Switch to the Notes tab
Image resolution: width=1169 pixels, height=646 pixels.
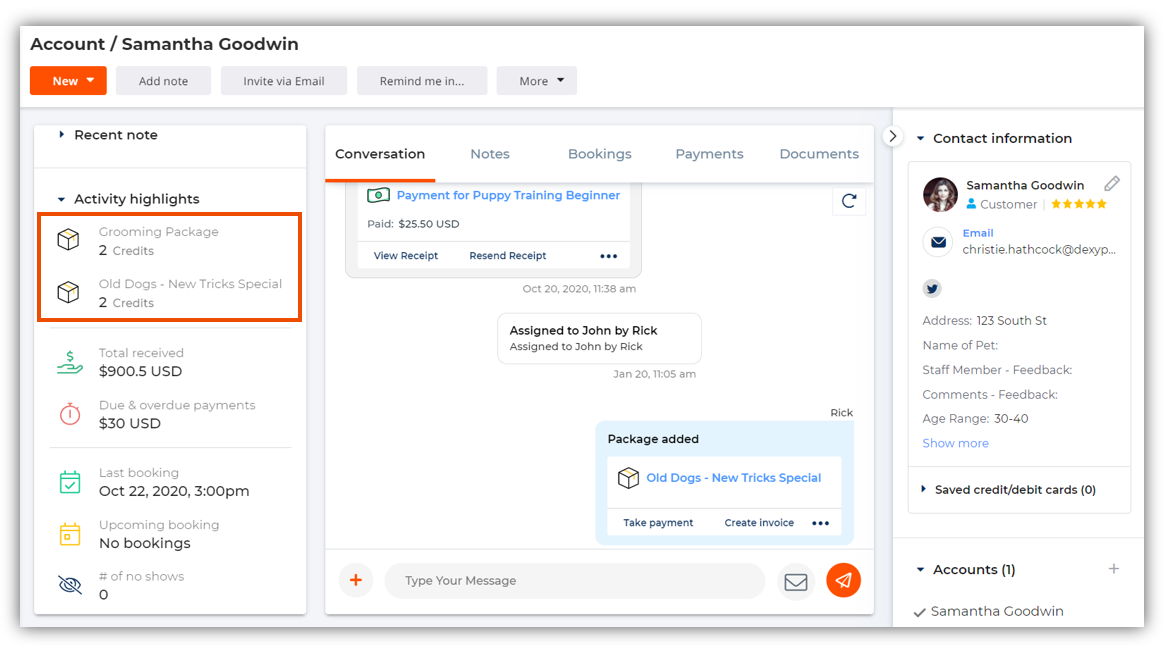click(x=490, y=154)
